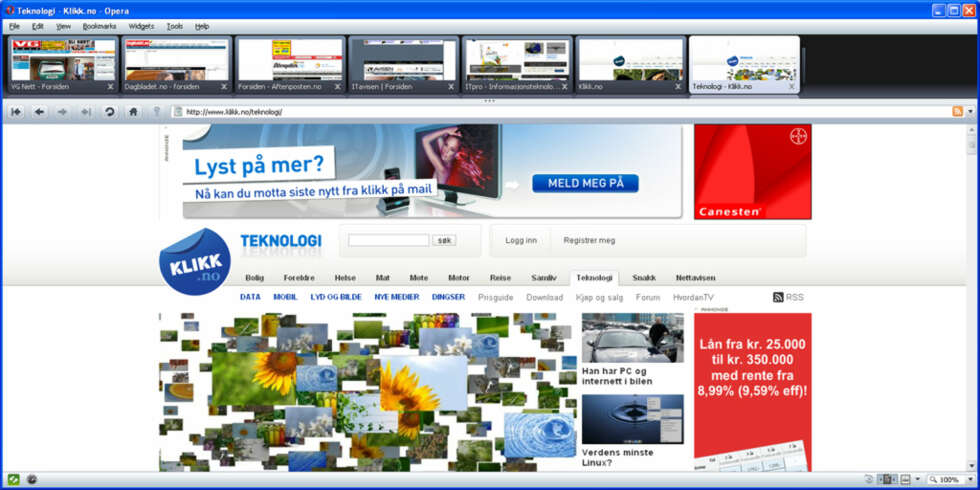Click the Prisguide link
The height and width of the screenshot is (490, 980).
496,298
